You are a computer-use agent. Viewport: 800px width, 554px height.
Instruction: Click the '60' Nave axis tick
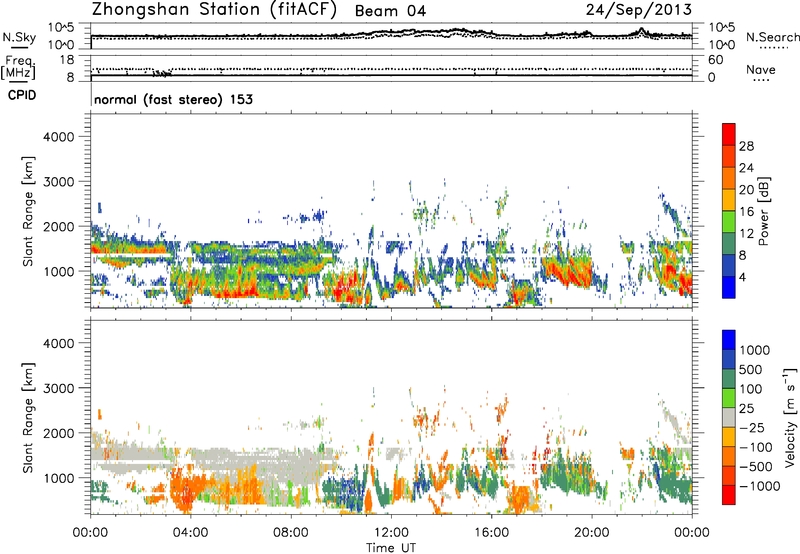pos(715,60)
